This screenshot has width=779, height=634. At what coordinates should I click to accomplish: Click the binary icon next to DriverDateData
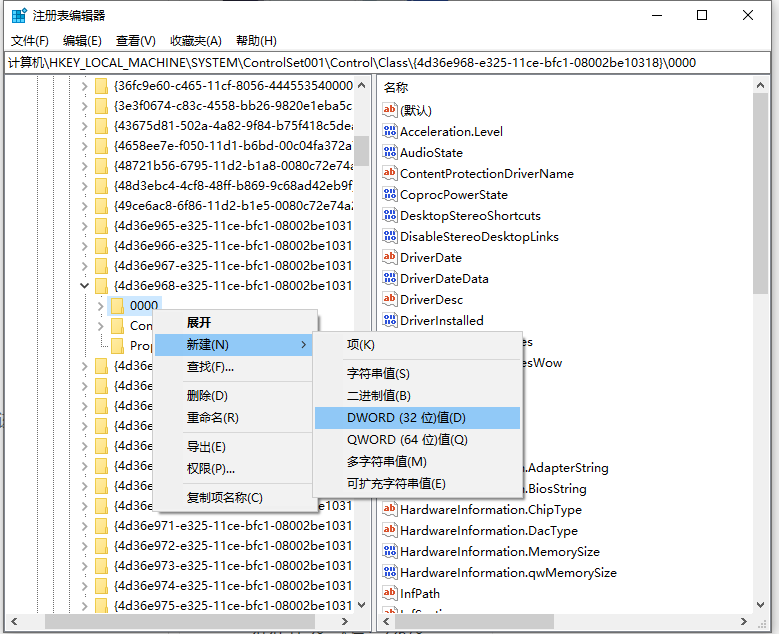click(390, 278)
